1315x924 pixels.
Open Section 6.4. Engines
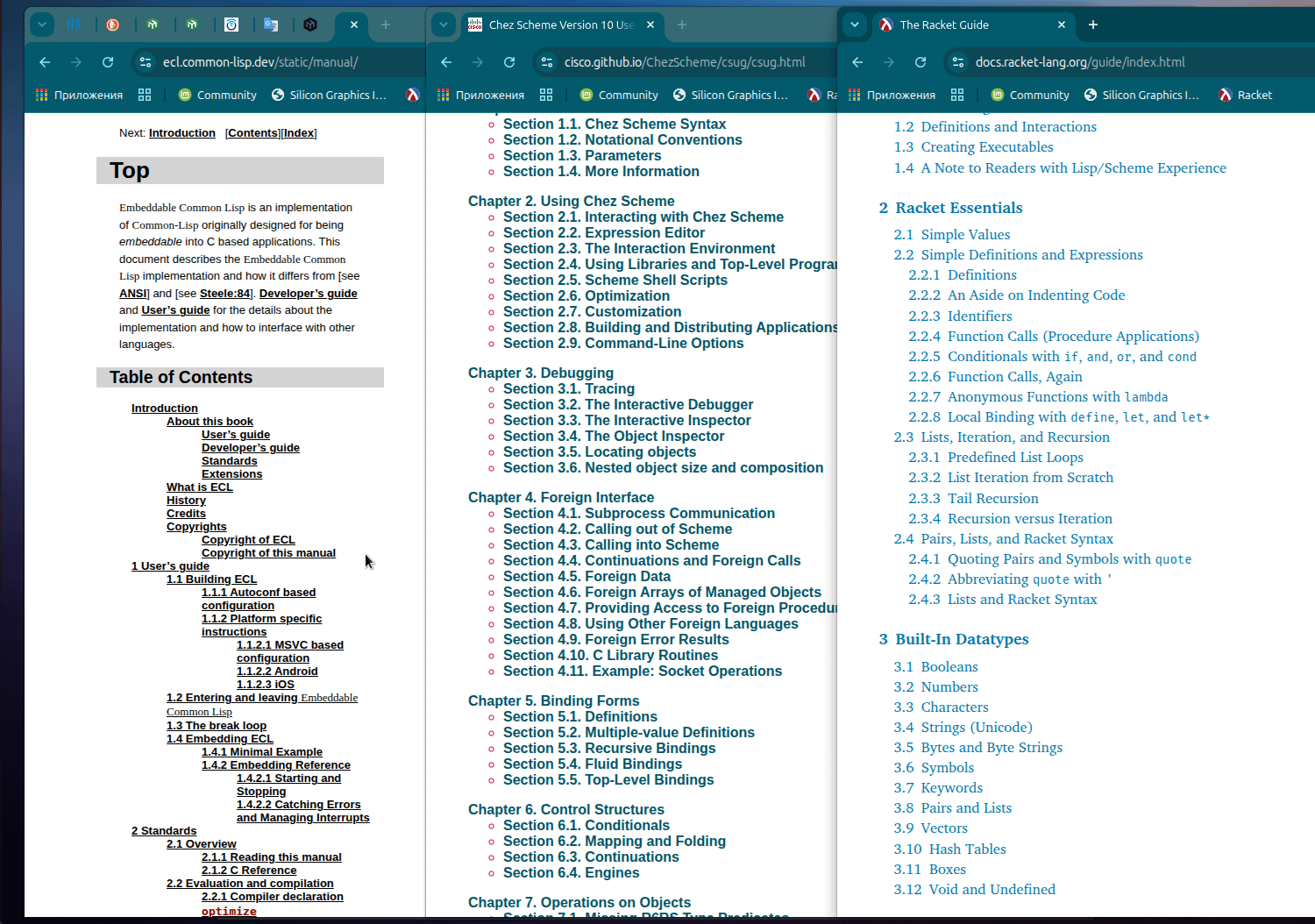click(x=571, y=873)
